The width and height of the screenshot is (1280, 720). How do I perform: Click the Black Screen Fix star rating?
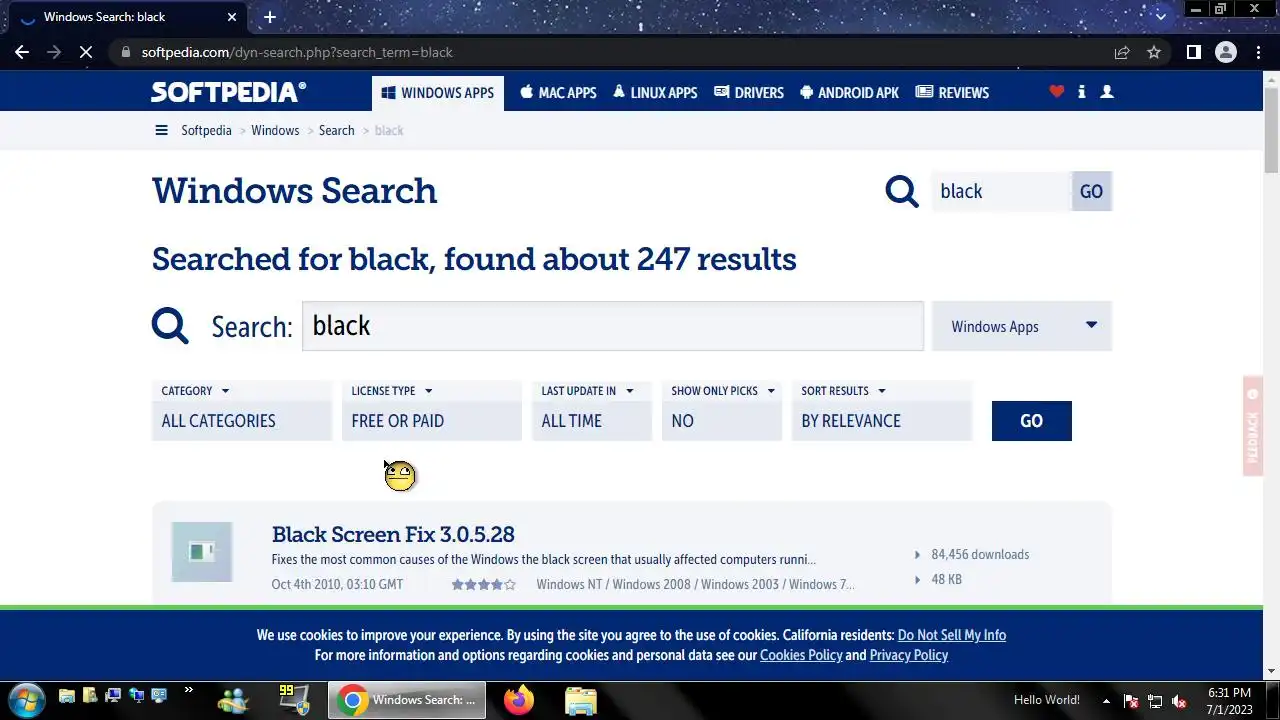click(x=483, y=584)
